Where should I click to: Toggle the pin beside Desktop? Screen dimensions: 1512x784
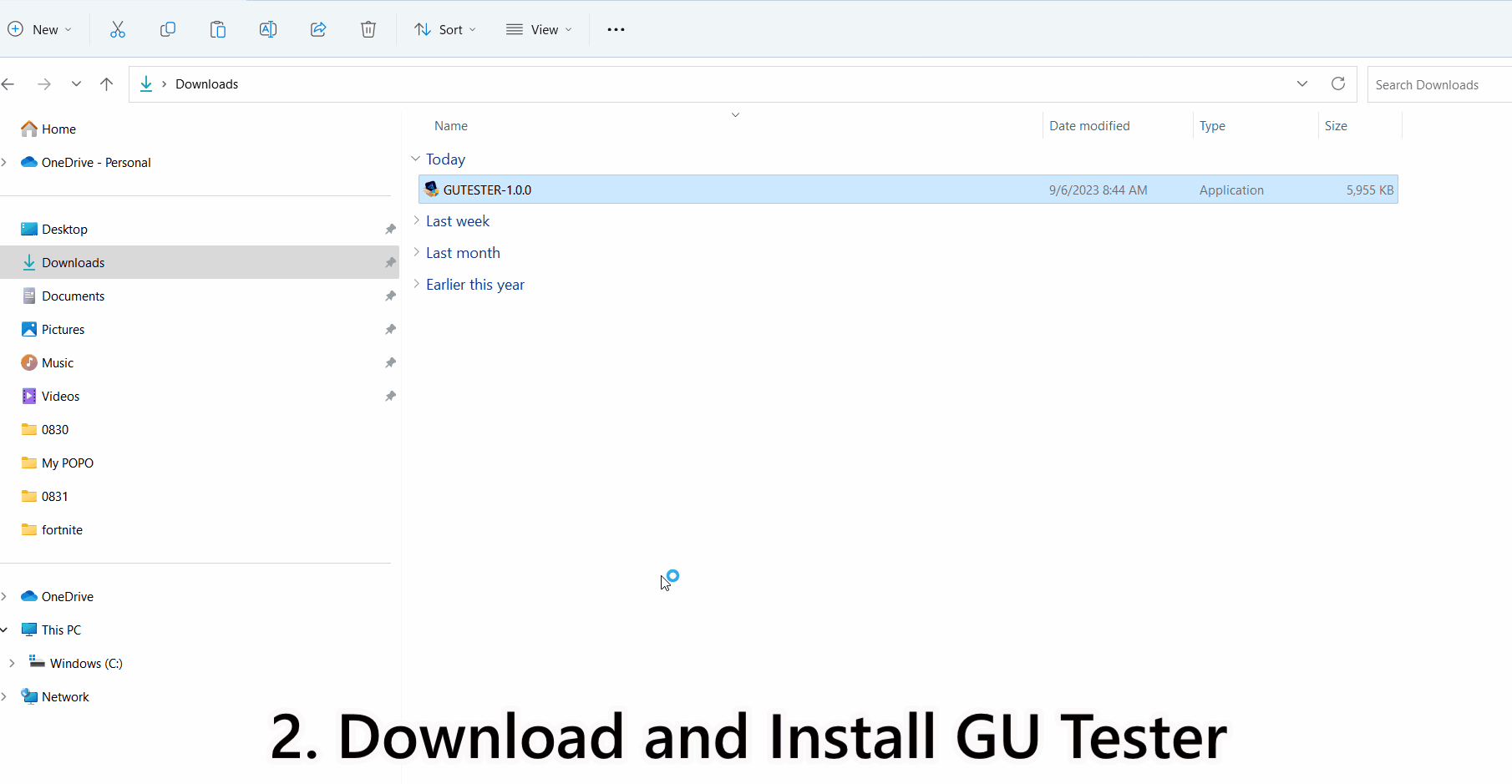point(390,230)
